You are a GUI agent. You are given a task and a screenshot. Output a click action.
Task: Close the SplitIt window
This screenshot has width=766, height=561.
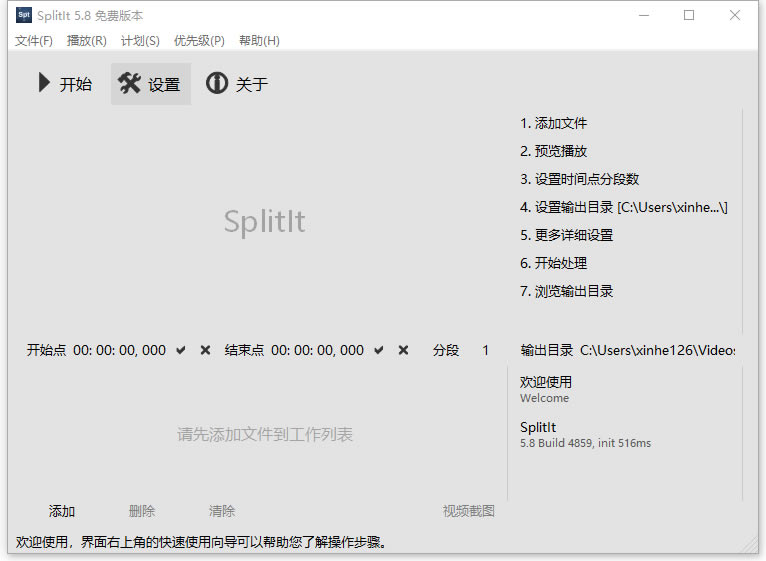[x=735, y=15]
